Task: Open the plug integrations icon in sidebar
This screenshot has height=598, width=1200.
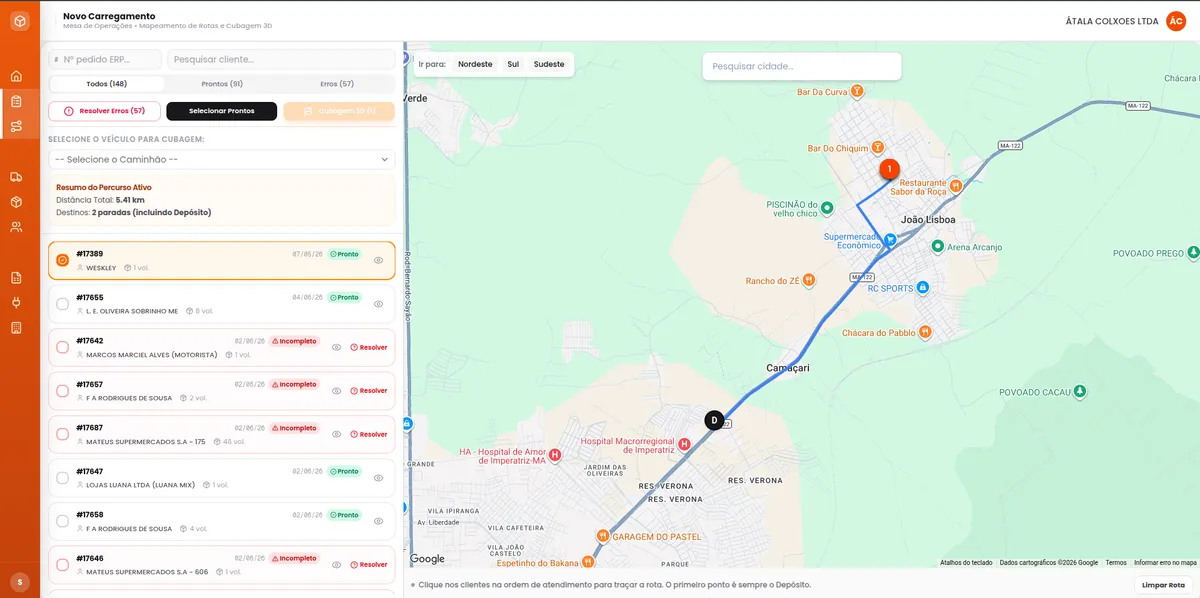Action: (16, 302)
